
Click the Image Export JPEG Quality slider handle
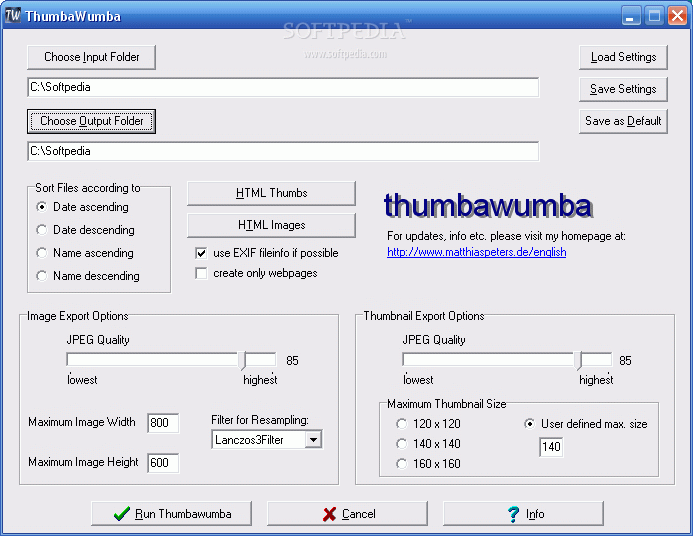pos(242,361)
